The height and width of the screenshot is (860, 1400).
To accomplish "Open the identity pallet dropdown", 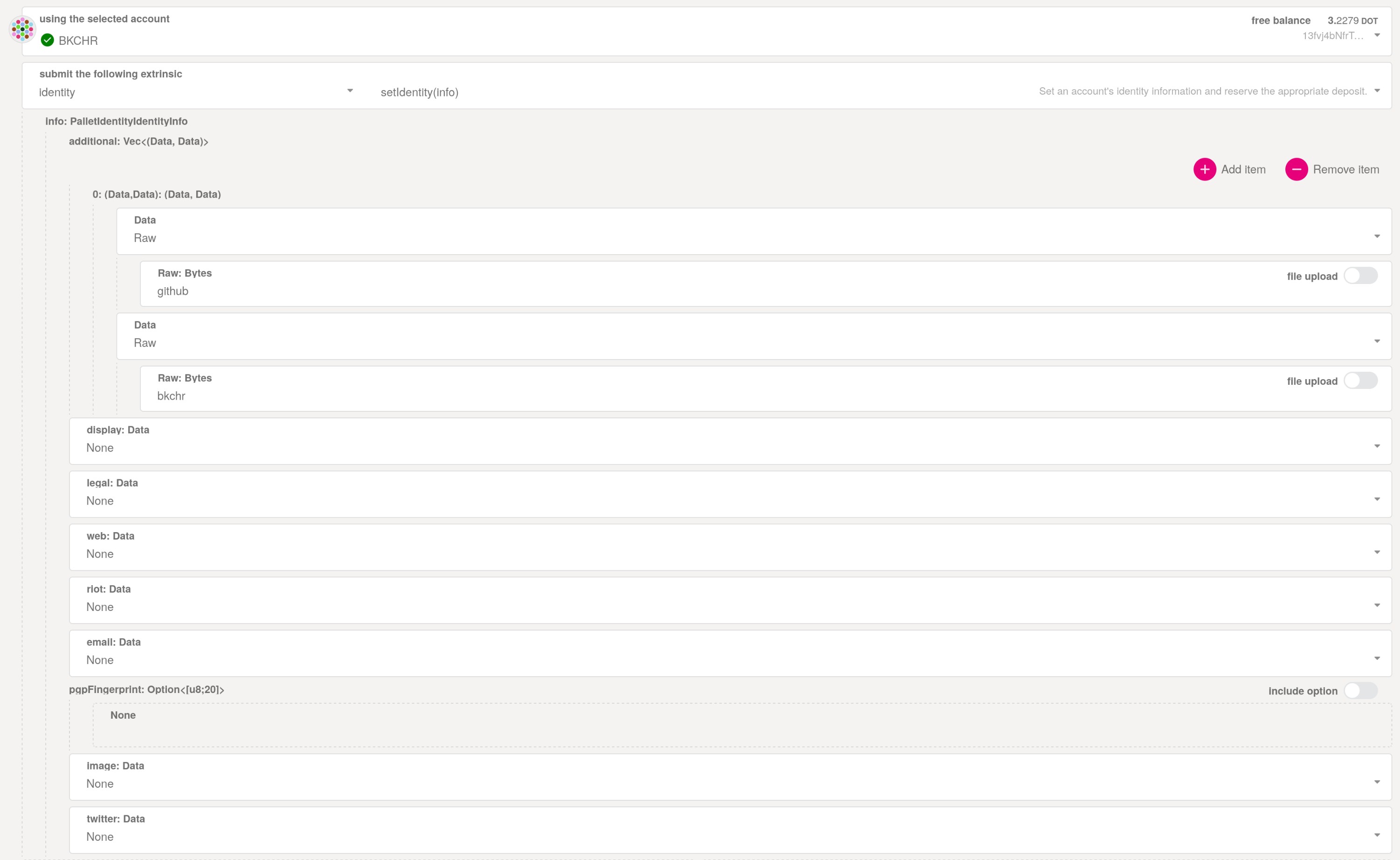I will 195,91.
